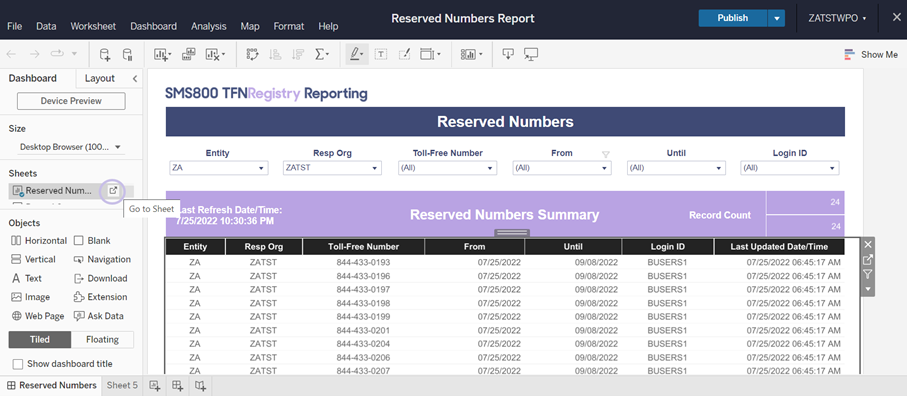Click the Sort Descending toolbar icon
This screenshot has height=396, width=907.
point(298,54)
